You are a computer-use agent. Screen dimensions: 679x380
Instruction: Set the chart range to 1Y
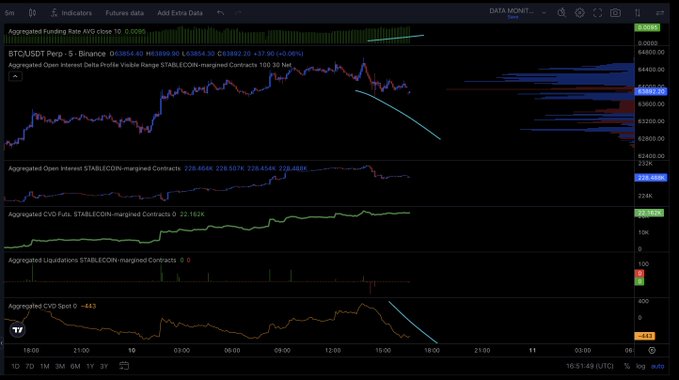click(x=90, y=366)
